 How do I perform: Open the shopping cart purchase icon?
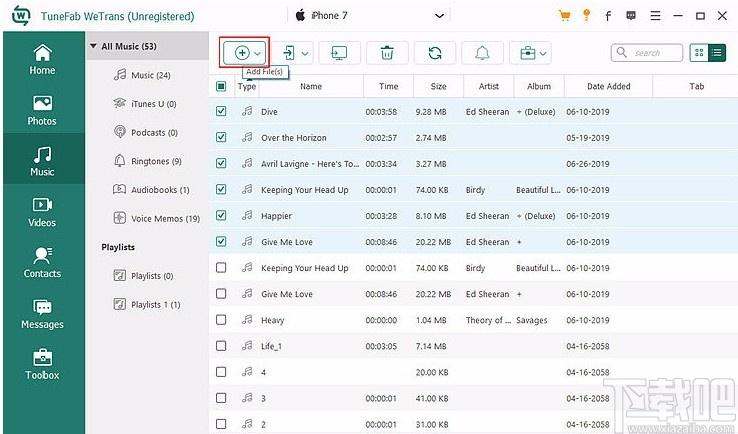(x=564, y=16)
